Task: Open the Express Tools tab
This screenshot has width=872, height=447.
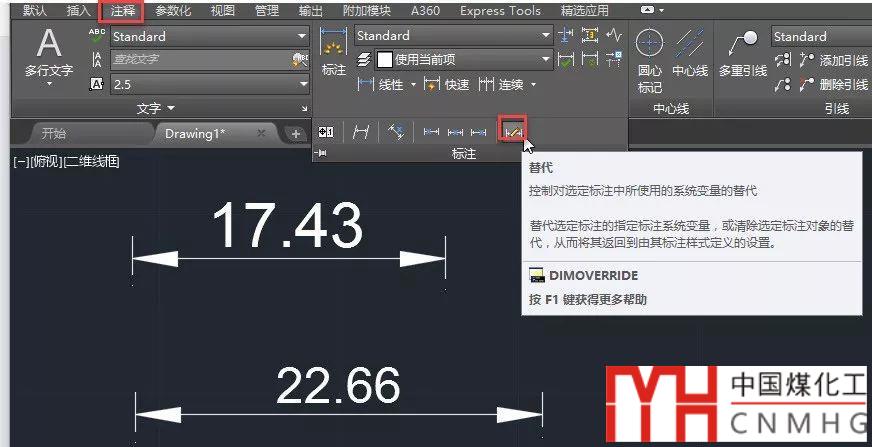Action: [x=500, y=11]
